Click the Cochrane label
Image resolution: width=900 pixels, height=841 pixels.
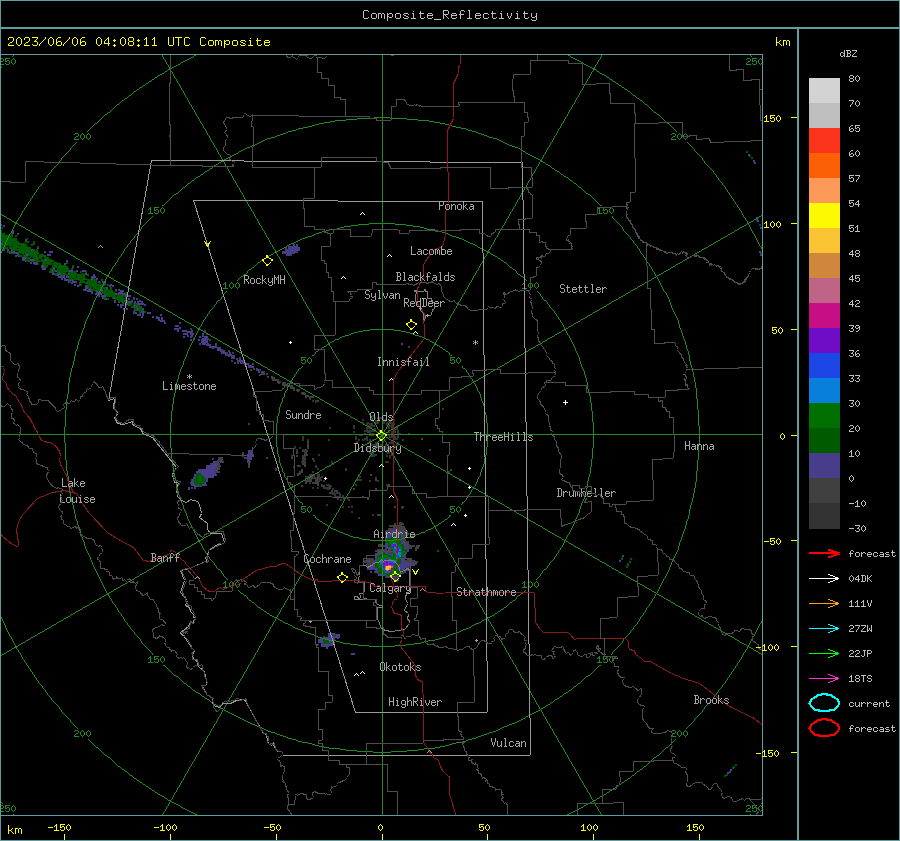pos(327,559)
